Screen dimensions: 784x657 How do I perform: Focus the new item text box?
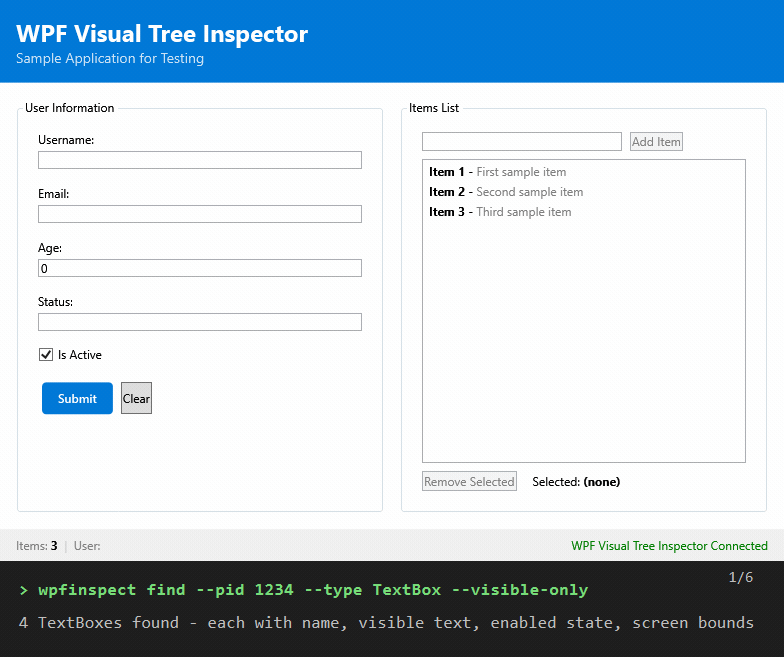coord(522,142)
